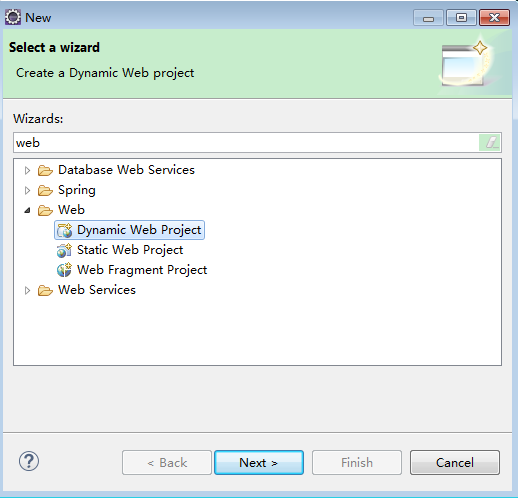This screenshot has width=518, height=498.
Task: Click the Cancel button
Action: click(455, 463)
